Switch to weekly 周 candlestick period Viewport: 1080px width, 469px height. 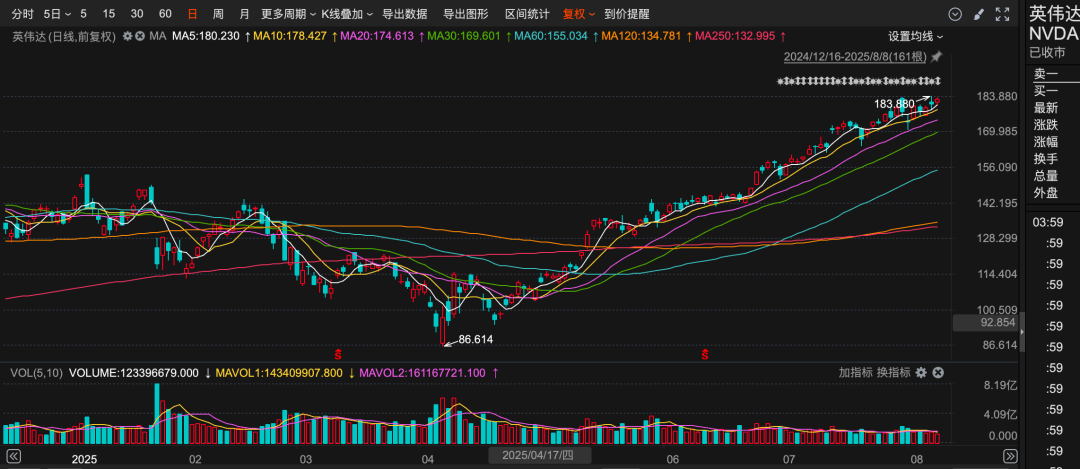pos(218,14)
